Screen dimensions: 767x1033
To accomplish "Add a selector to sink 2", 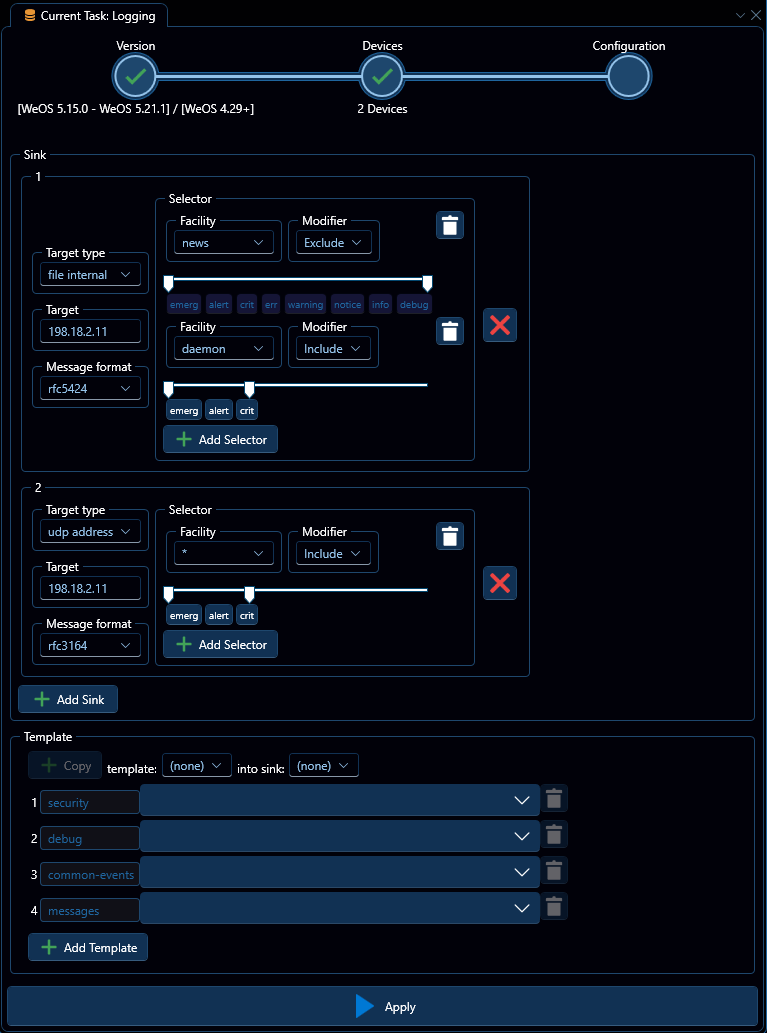I will tap(221, 644).
